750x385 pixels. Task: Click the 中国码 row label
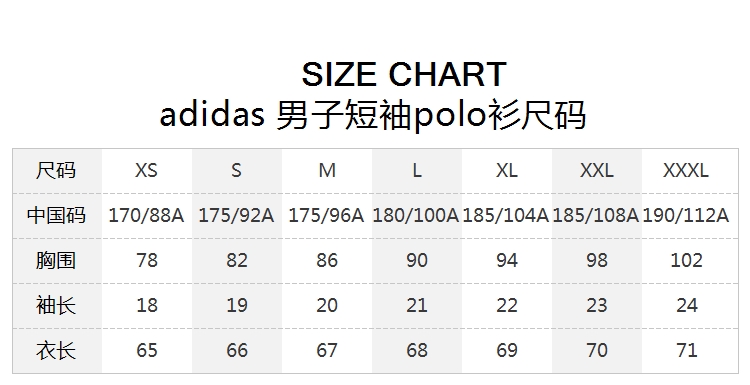click(56, 215)
